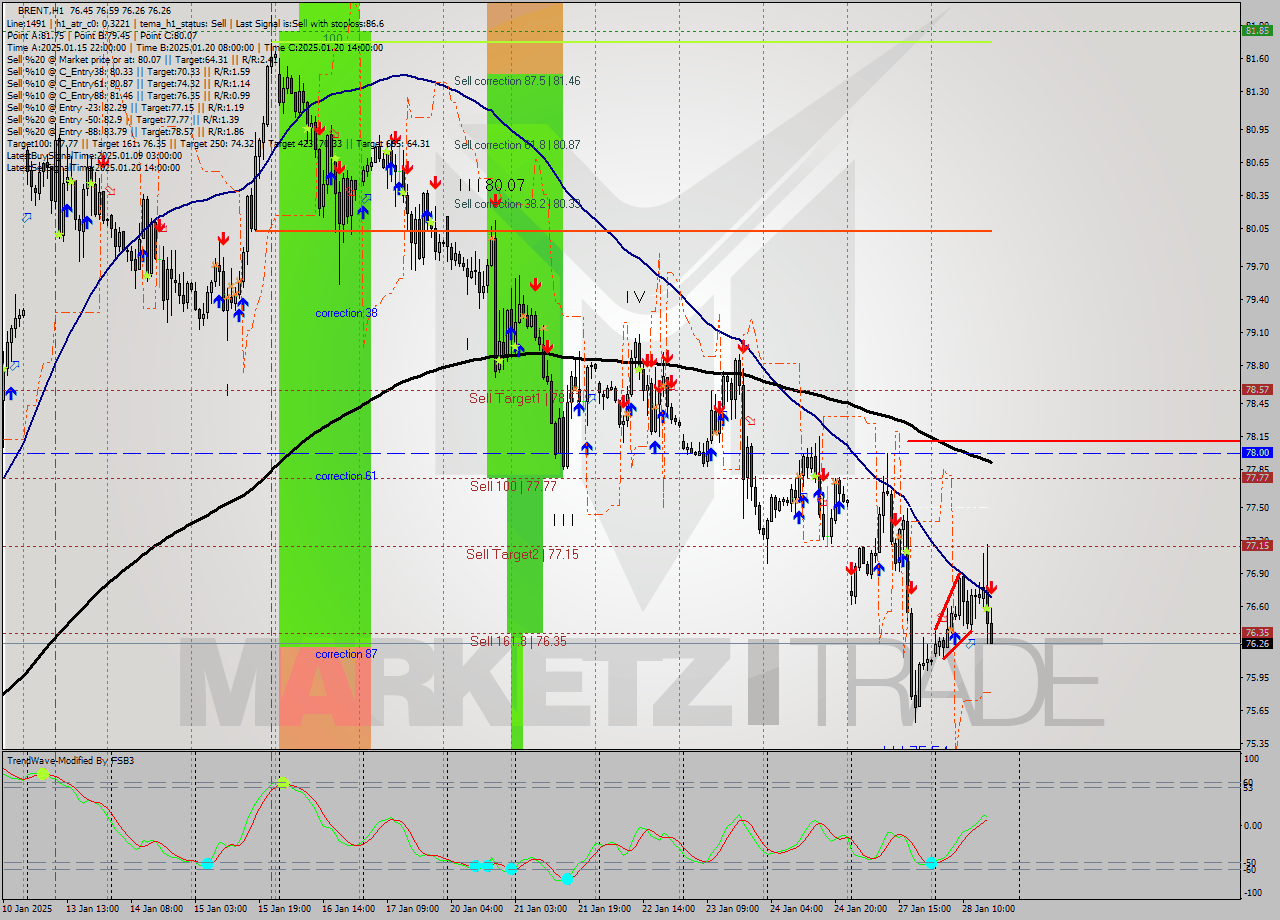Image resolution: width=1280 pixels, height=920 pixels.
Task: Click the 'correction 87' label
Action: (346, 654)
